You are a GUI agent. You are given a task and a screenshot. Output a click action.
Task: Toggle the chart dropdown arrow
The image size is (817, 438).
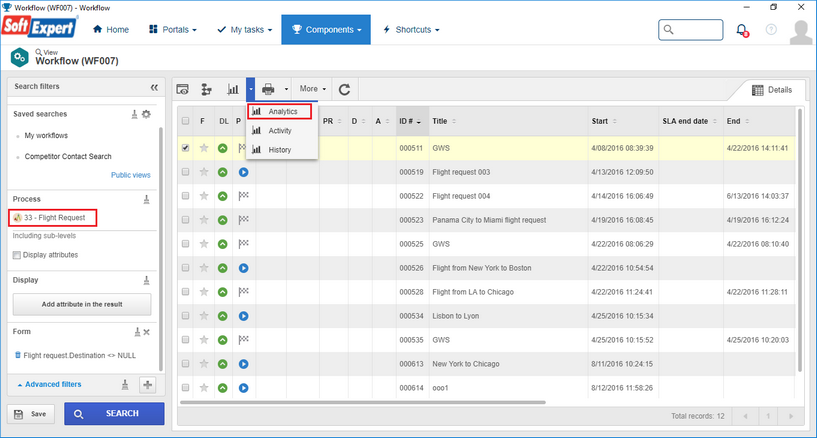tap(251, 90)
